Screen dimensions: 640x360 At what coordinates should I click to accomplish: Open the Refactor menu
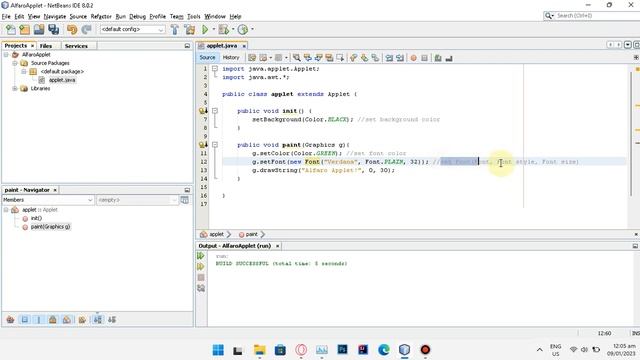tap(101, 16)
